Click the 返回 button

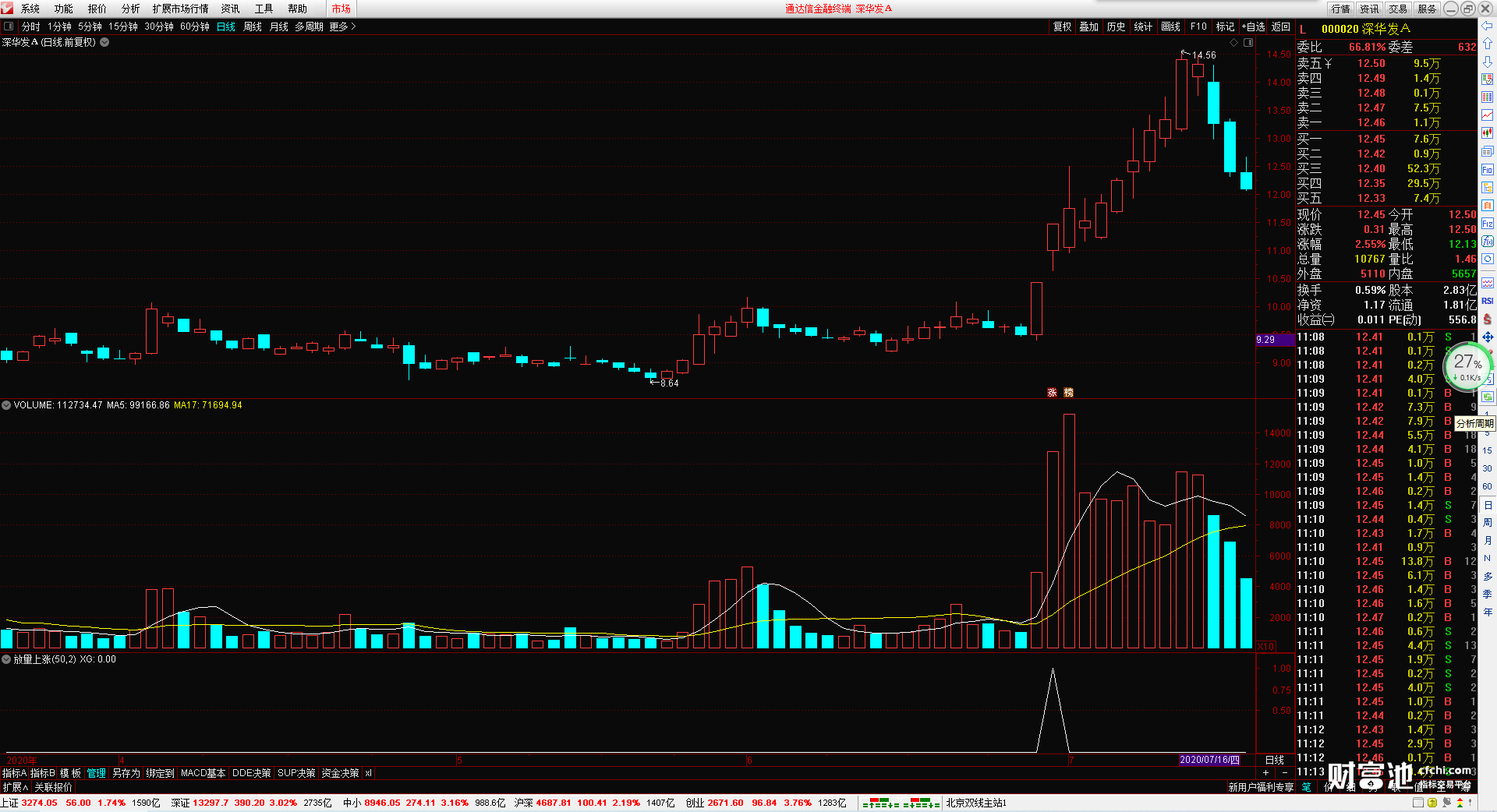[x=1281, y=26]
